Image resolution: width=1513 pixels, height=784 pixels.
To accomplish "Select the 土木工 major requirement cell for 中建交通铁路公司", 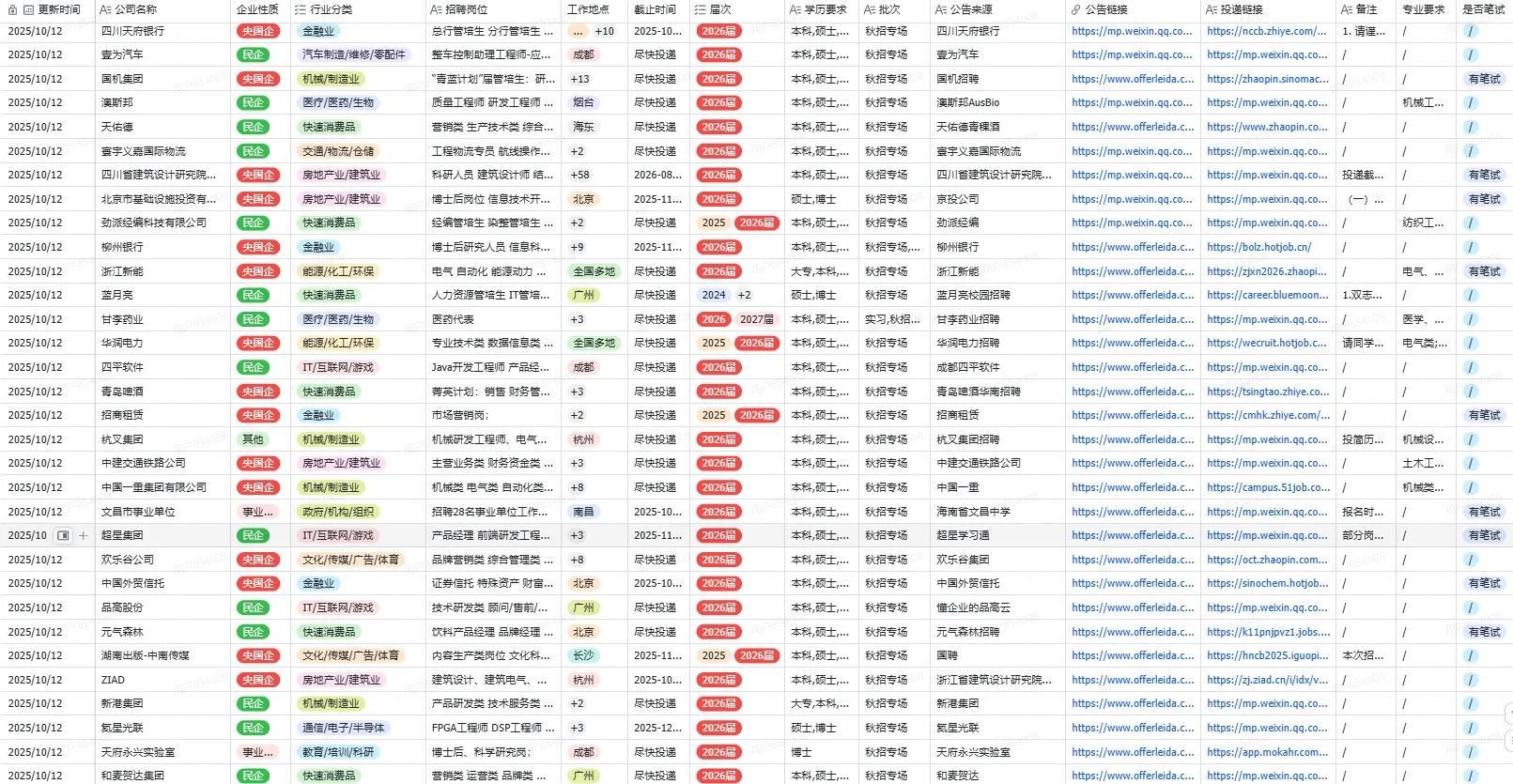I will point(1427,463).
